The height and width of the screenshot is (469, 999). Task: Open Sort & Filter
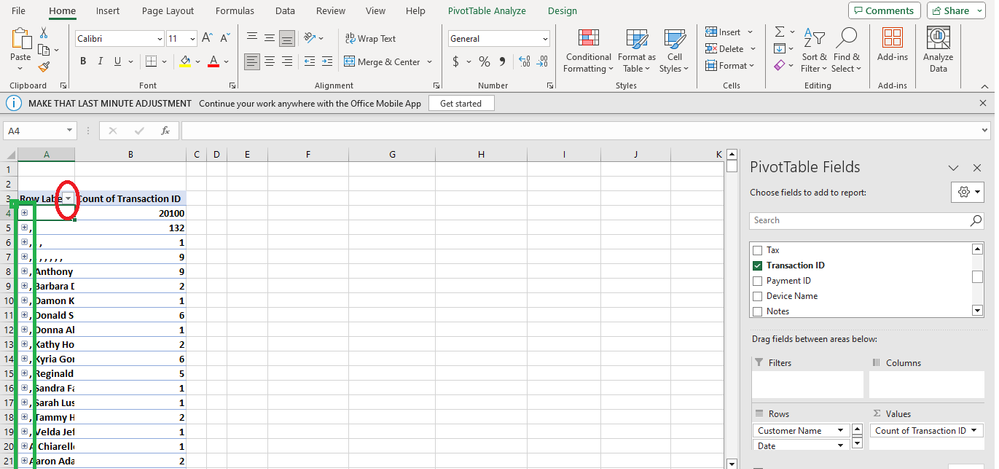tap(814, 51)
